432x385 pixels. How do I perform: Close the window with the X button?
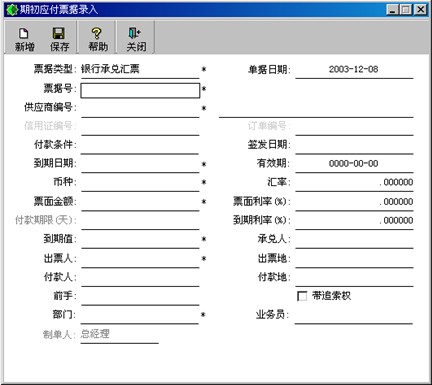(421, 10)
